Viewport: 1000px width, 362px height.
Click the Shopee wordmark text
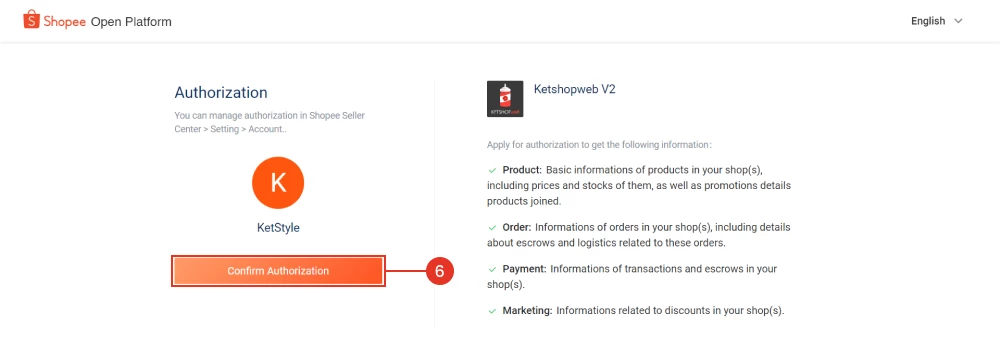tap(65, 22)
